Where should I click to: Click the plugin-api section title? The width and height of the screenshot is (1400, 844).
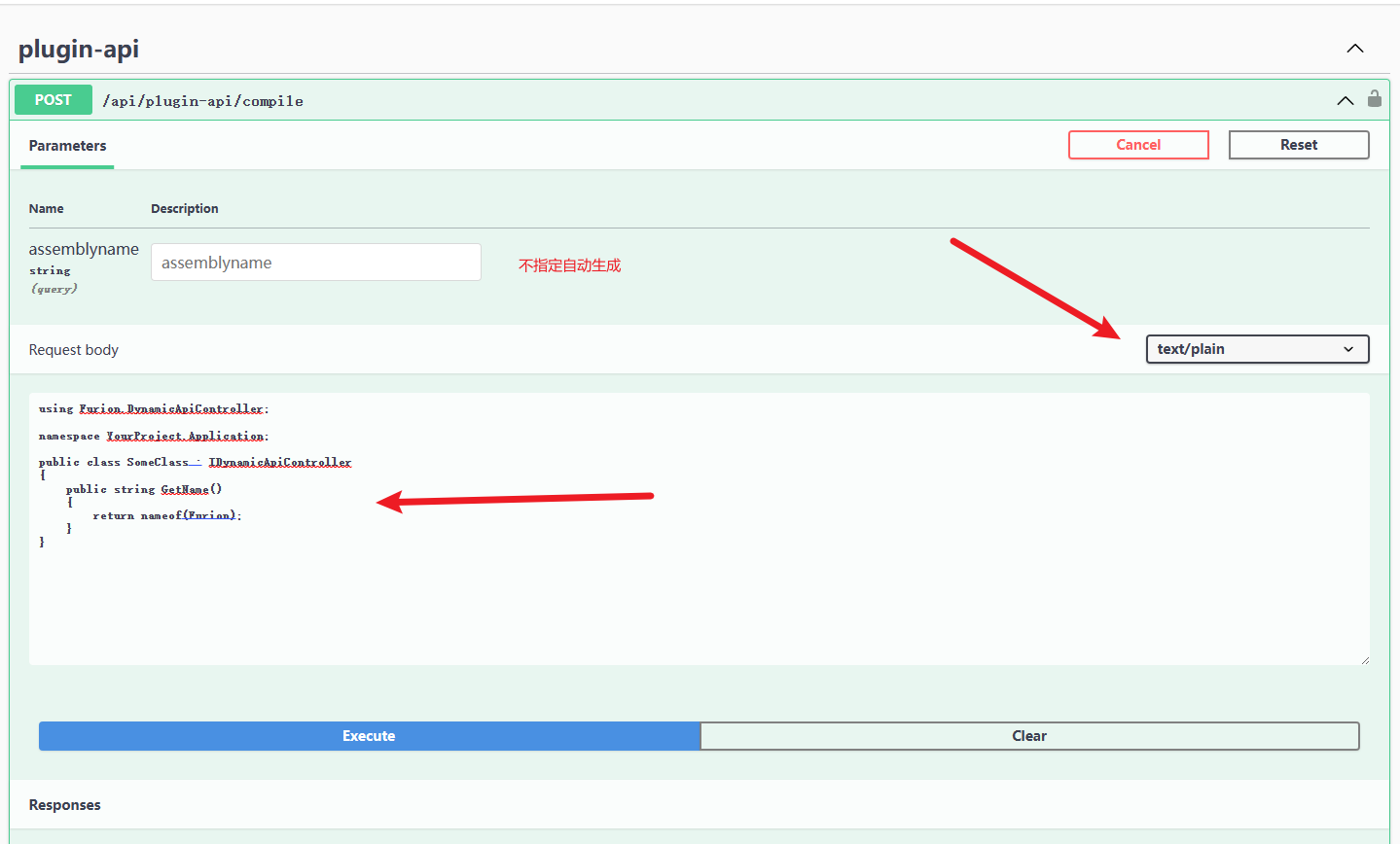[x=79, y=49]
